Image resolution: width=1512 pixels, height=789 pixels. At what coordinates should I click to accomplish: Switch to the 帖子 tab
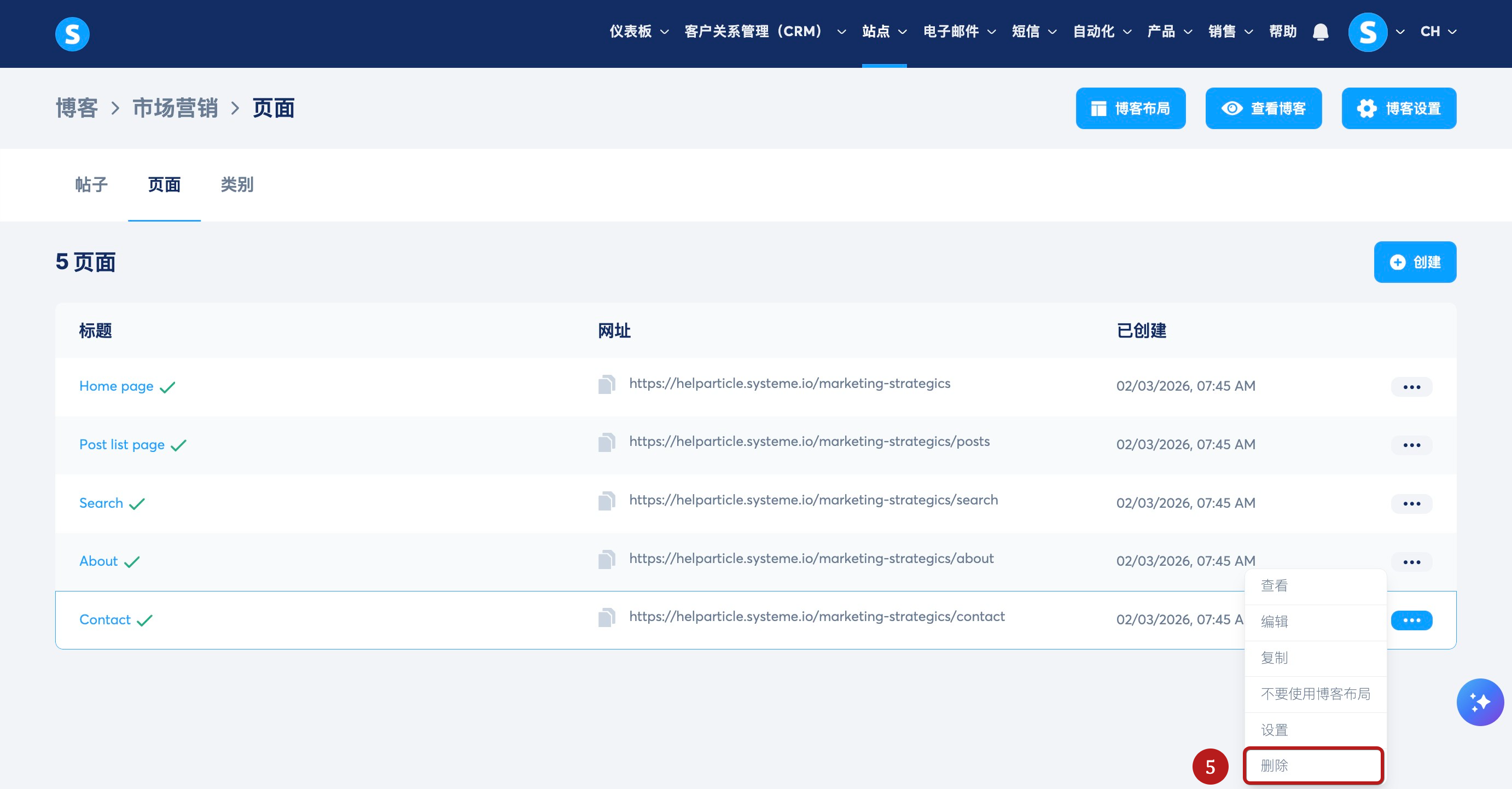pyautogui.click(x=91, y=185)
